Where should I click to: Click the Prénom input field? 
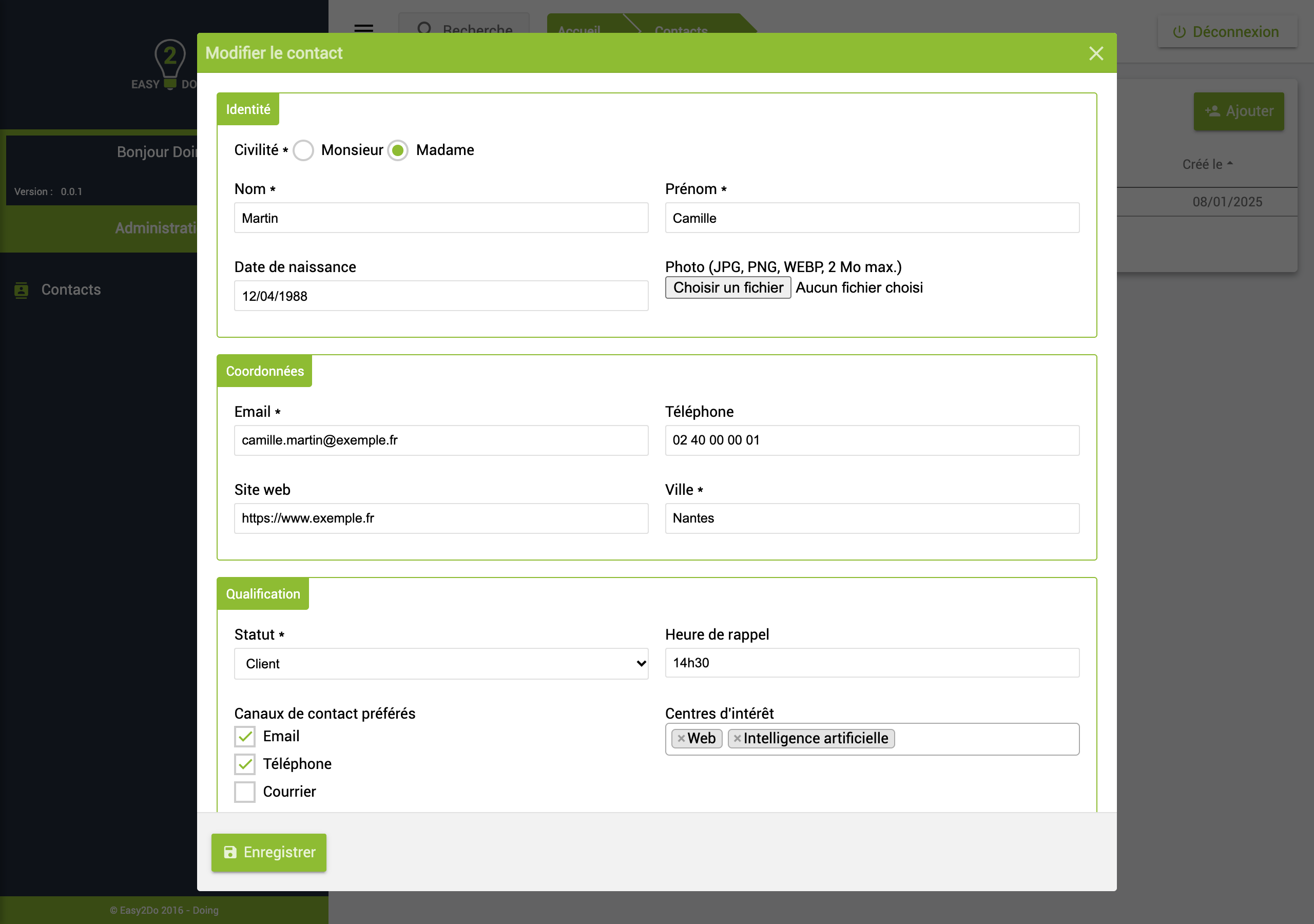tap(872, 218)
